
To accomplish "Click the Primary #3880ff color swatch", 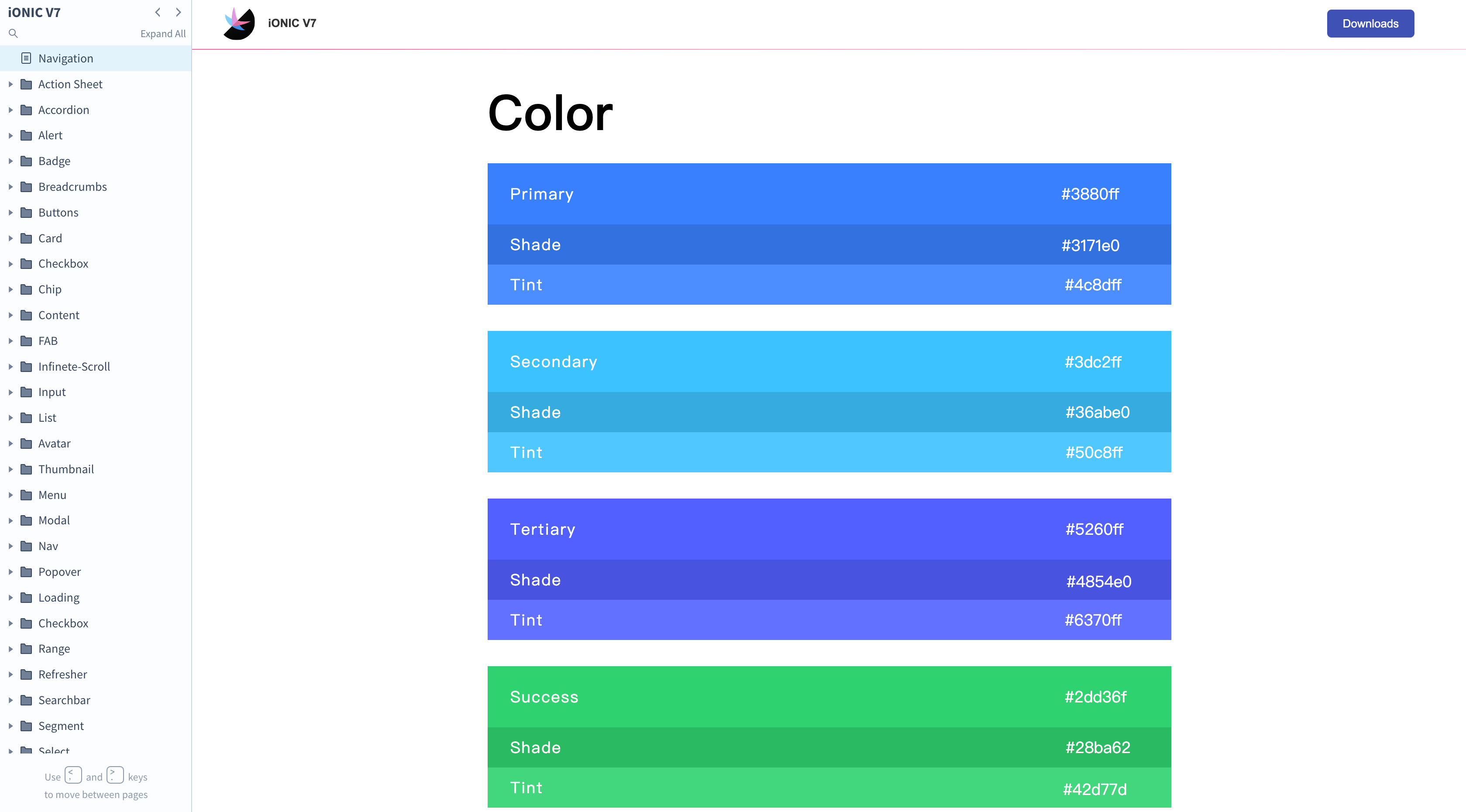I will (x=829, y=194).
